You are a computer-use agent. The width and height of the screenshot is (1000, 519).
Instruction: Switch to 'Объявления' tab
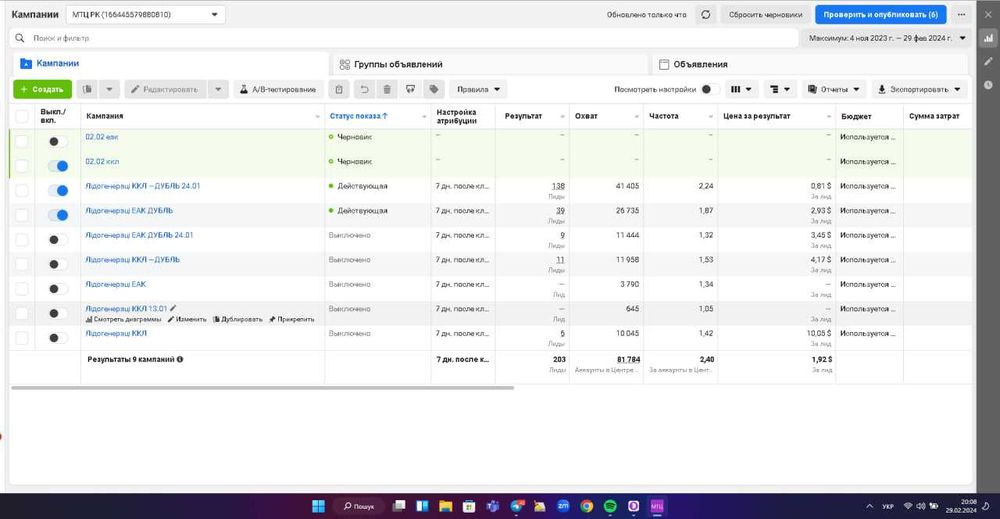[700, 64]
